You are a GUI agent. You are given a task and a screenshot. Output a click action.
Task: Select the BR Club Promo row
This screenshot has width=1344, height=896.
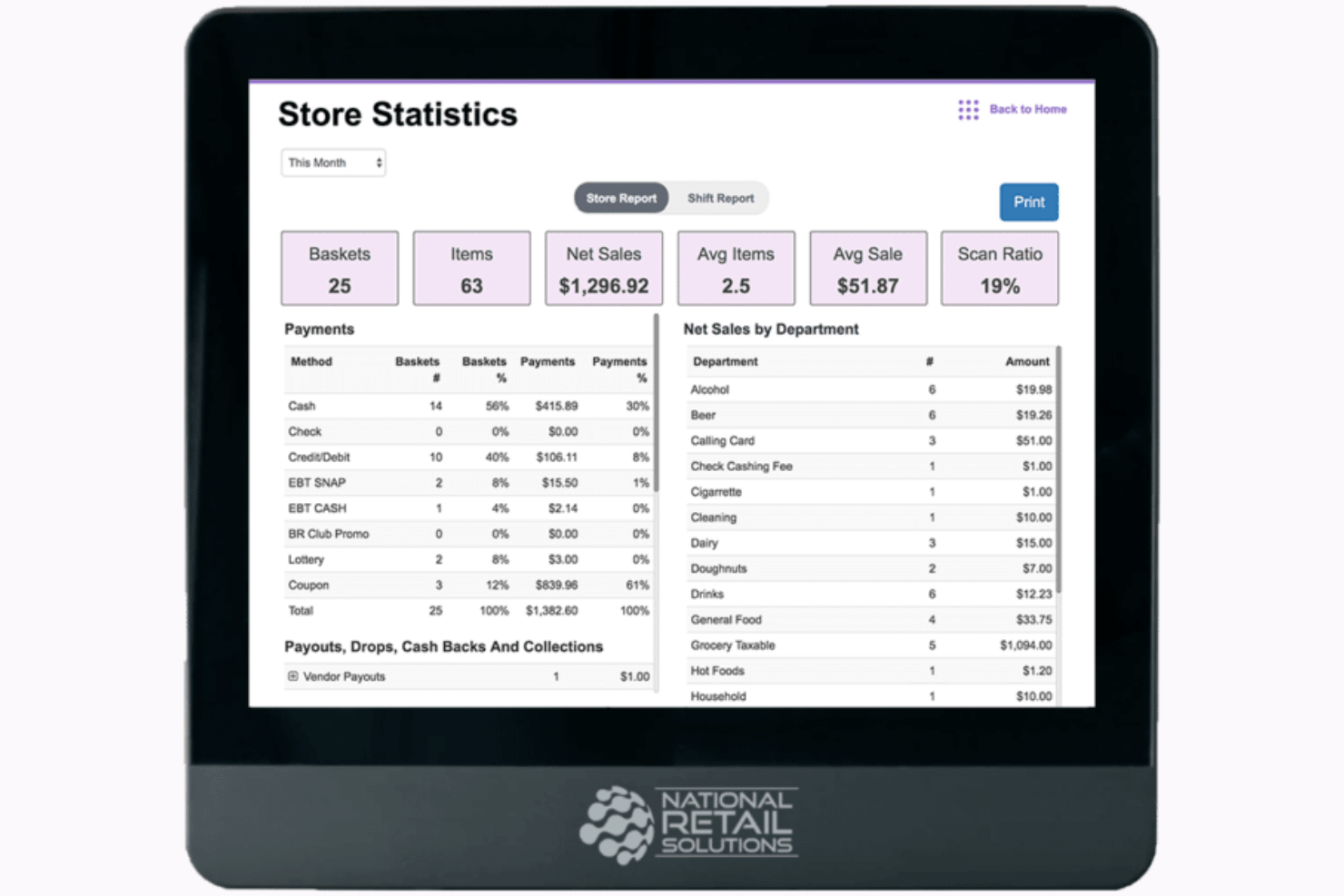(469, 534)
